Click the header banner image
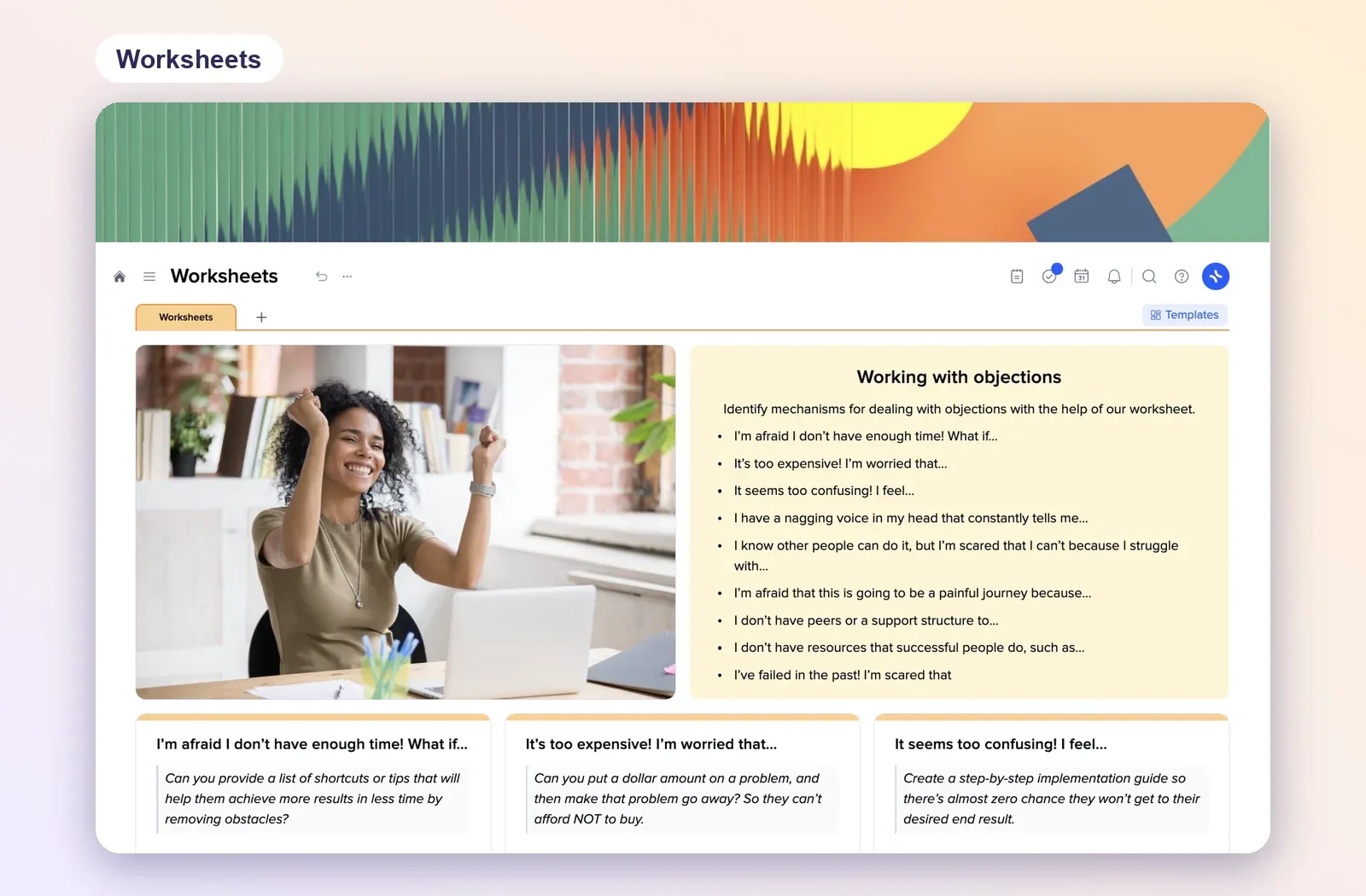 (x=682, y=172)
